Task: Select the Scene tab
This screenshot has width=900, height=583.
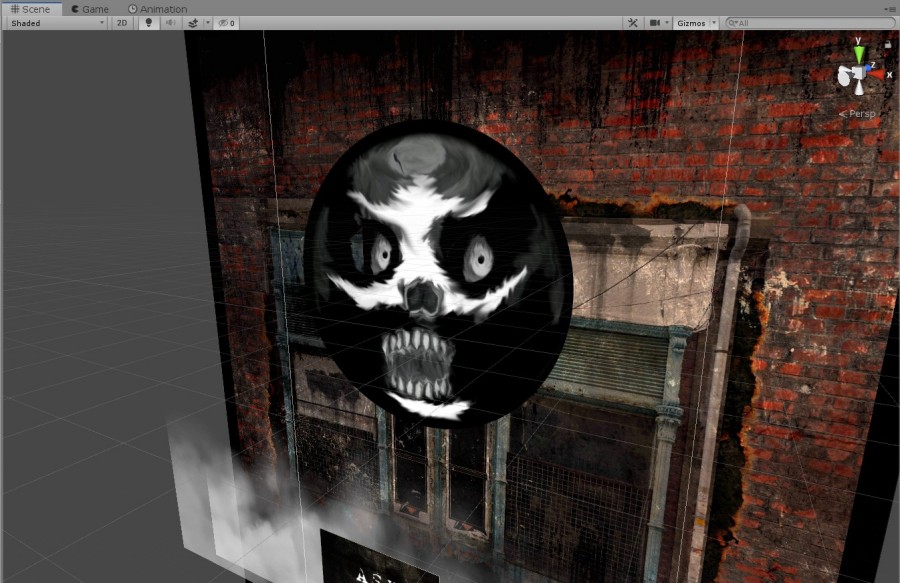Action: (31, 9)
